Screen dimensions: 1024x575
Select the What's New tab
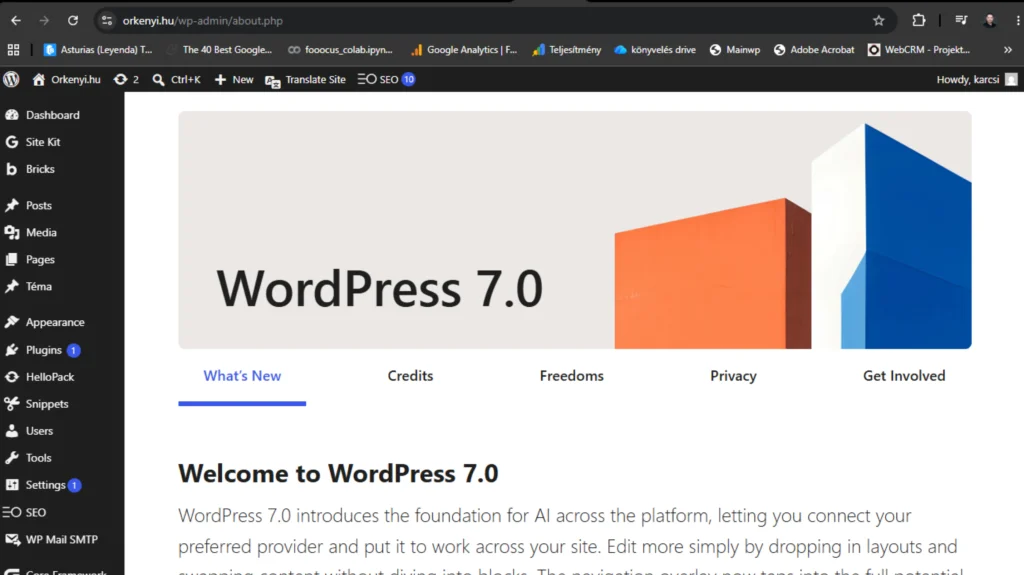[x=242, y=376]
